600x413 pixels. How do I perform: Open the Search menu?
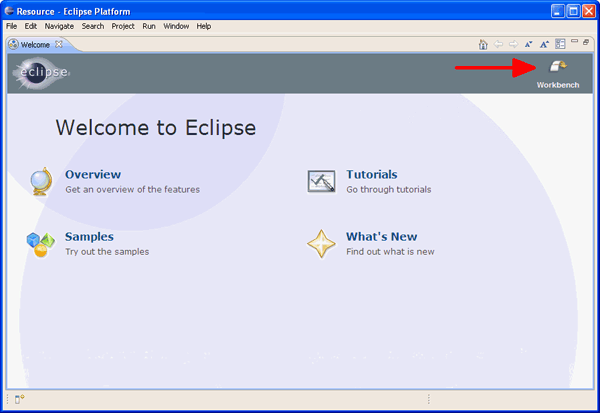(93, 26)
